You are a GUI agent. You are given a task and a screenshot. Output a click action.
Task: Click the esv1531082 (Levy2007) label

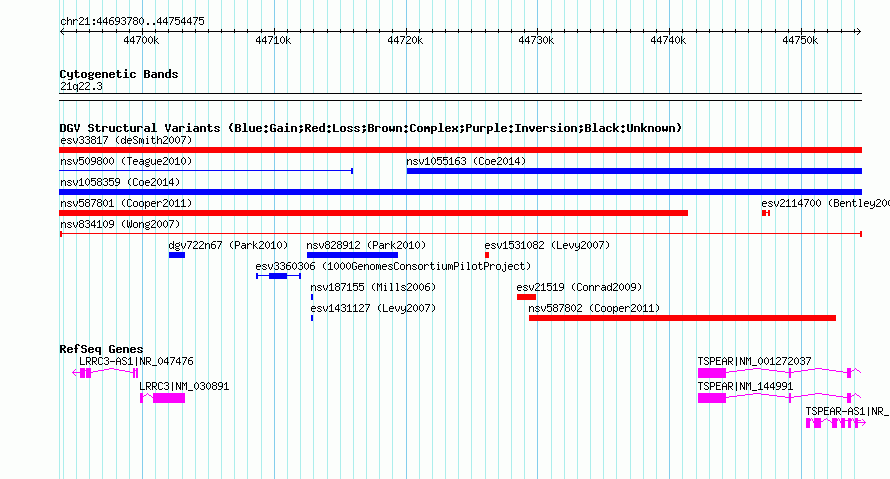[547, 245]
